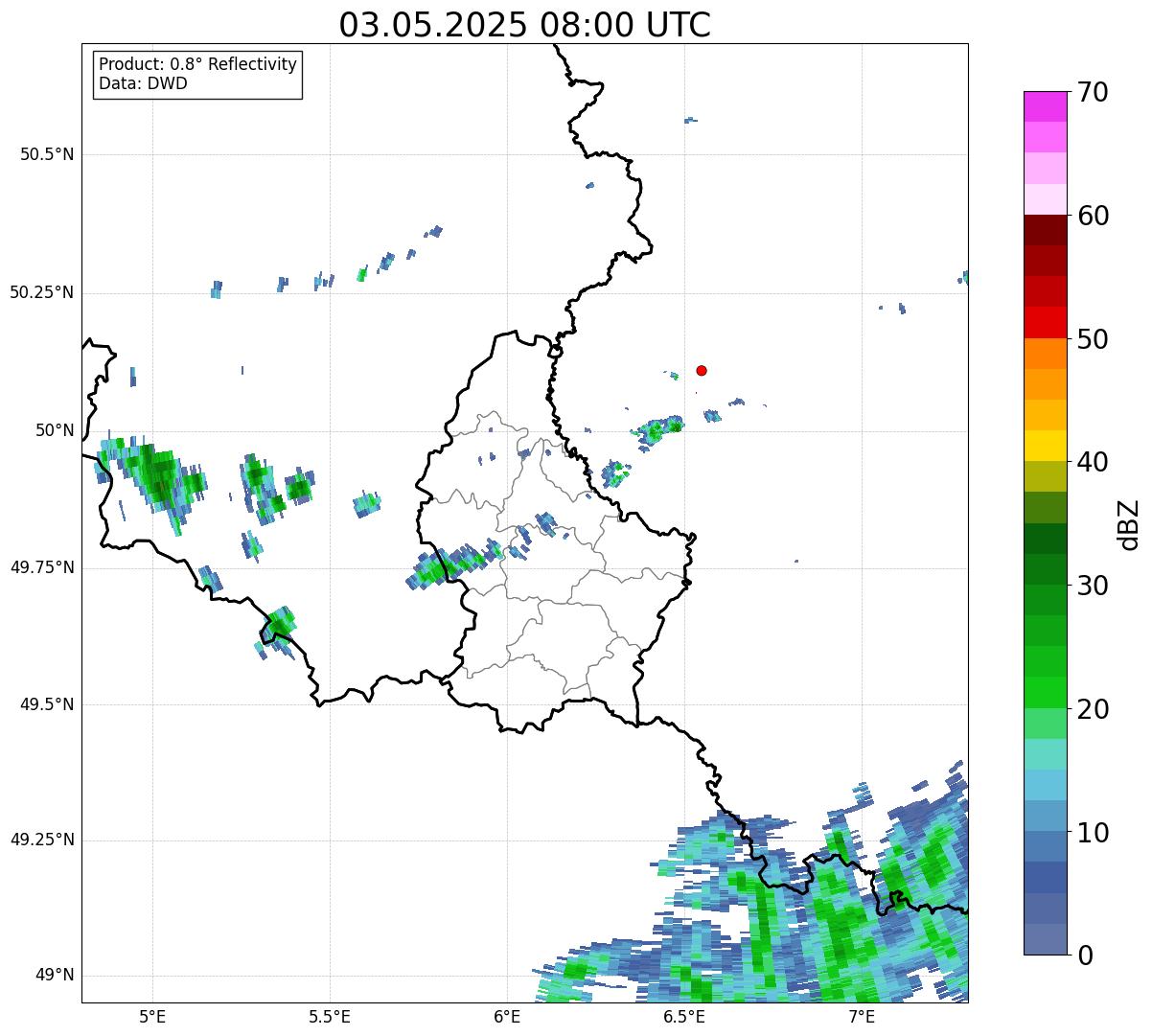Click the 7°E longitude label
The width and height of the screenshot is (1152, 1036).
(x=862, y=1016)
